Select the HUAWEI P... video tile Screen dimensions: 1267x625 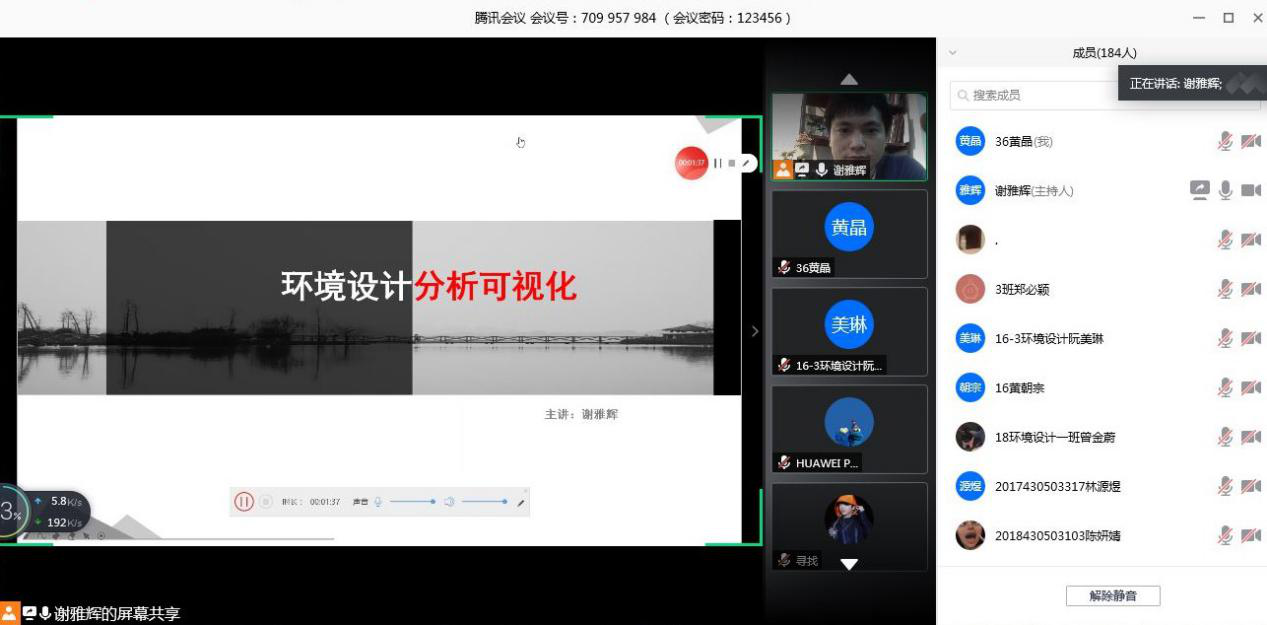849,429
